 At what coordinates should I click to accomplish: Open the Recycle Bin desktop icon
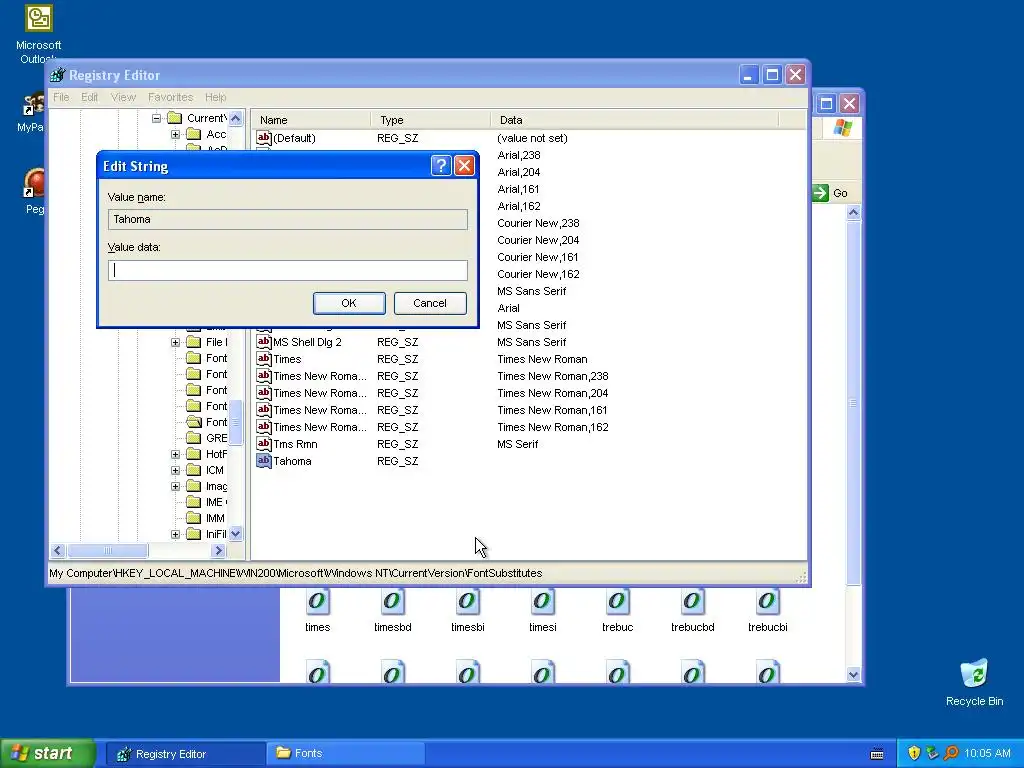tap(974, 682)
